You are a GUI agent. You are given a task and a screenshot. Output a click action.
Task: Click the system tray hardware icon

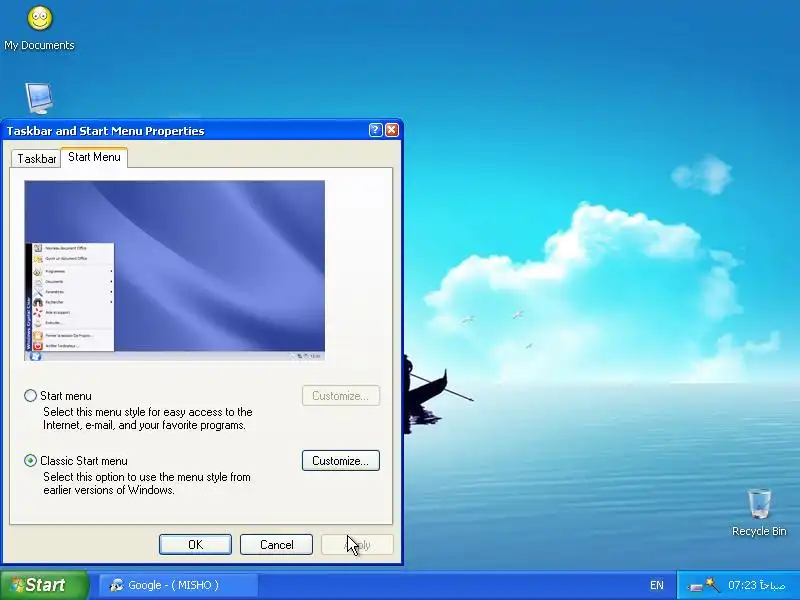tap(695, 587)
